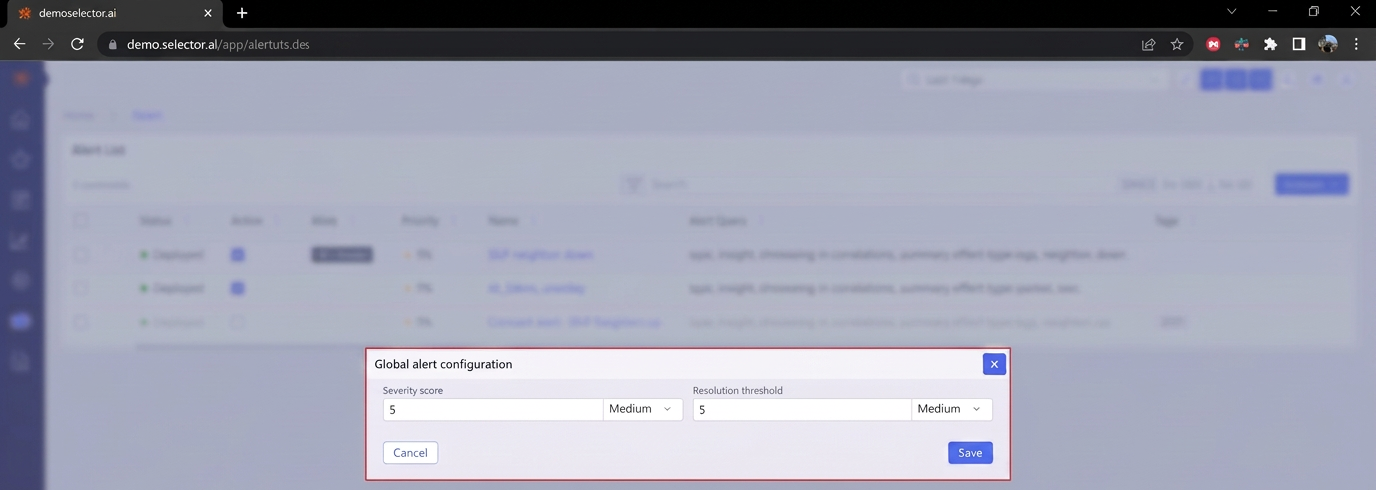Screen dimensions: 1376x490
Task: Open the Chrome three-dot menu
Action: click(x=1356, y=44)
